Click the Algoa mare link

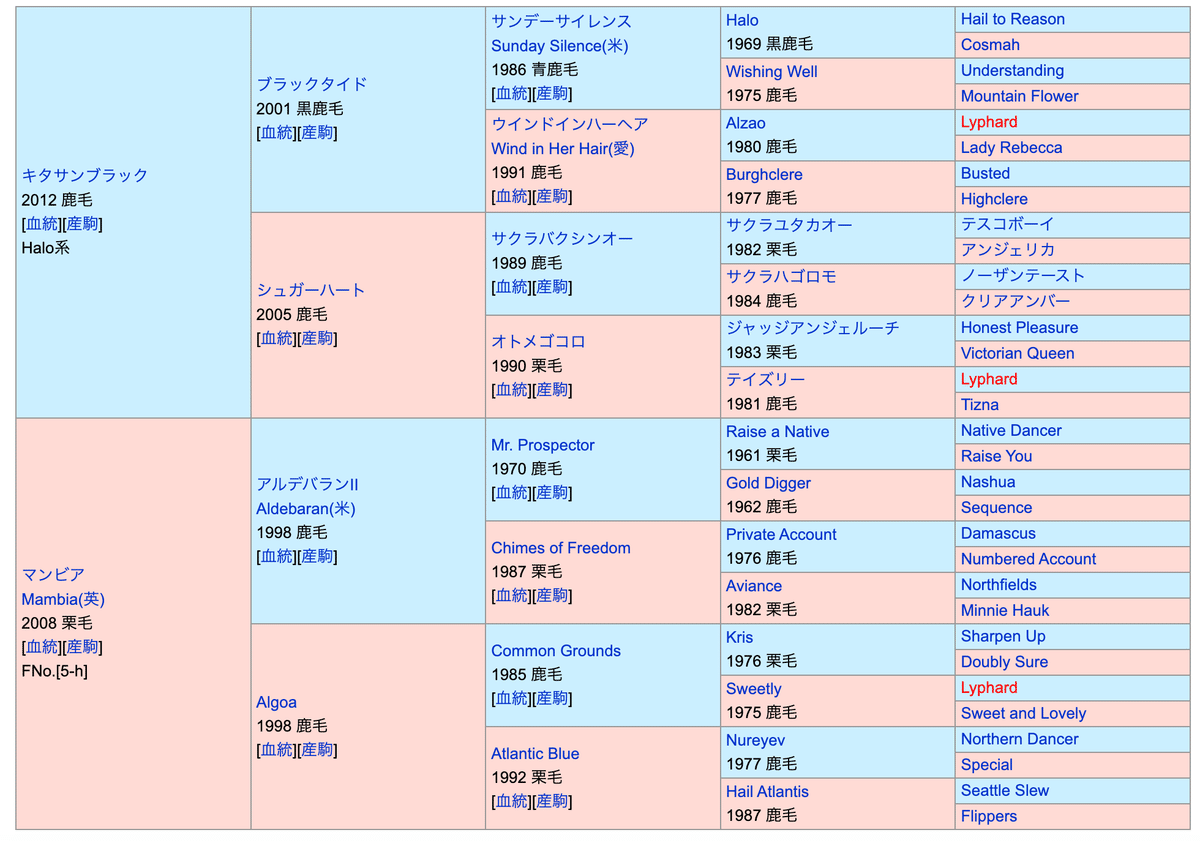click(x=276, y=703)
